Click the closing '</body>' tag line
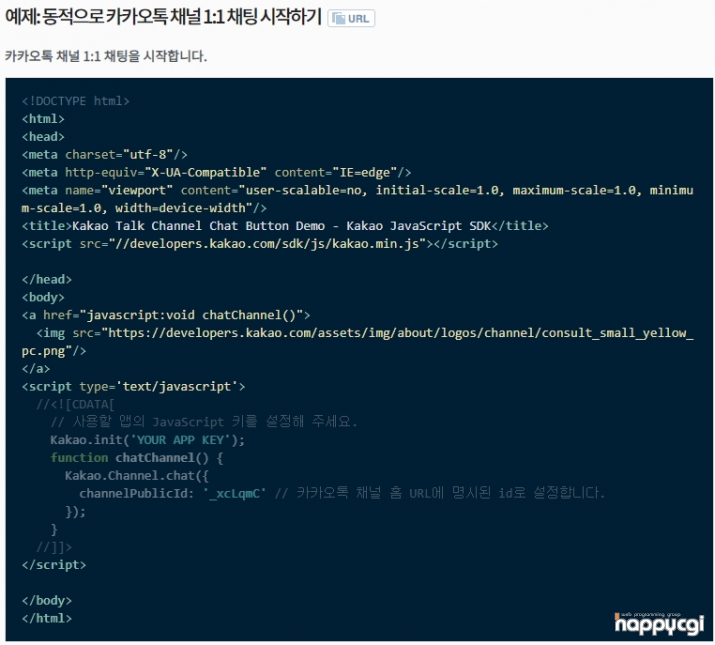Image resolution: width=715 pixels, height=645 pixels. (47, 600)
